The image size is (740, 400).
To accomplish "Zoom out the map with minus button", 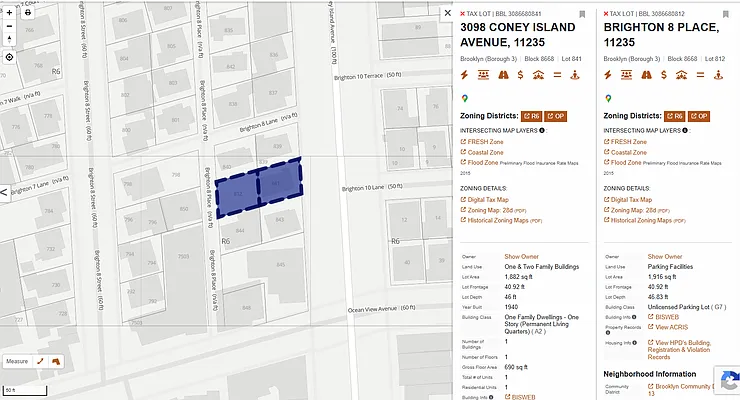I will pyautogui.click(x=9, y=26).
